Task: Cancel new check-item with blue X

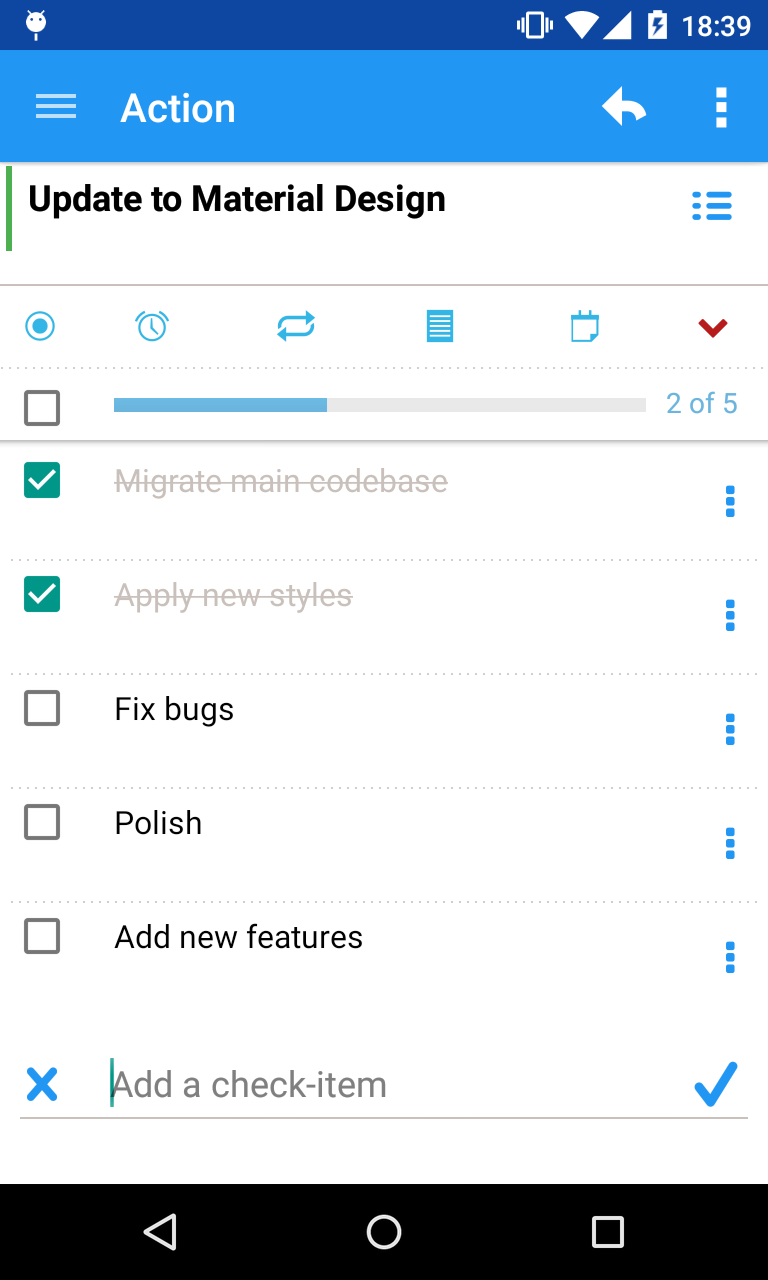Action: 42,1085
